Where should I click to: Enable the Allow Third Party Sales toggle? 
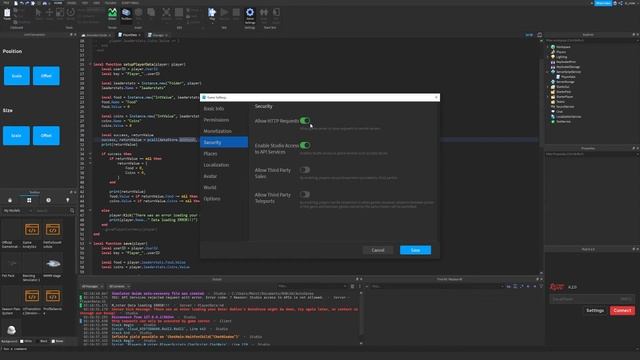(305, 170)
